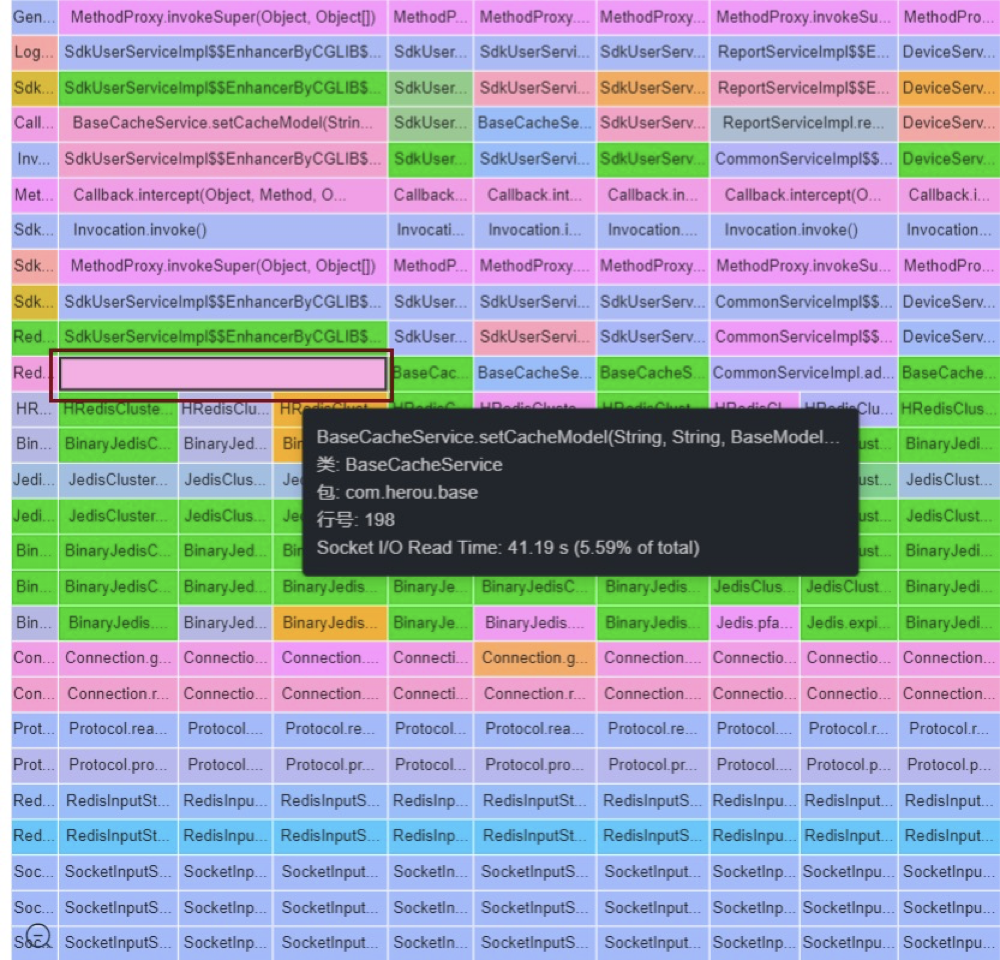Click the pink SdkUserServiceImpl$$EnhancerByCGLIB$... frame
The height and width of the screenshot is (960, 1000).
coord(223,159)
